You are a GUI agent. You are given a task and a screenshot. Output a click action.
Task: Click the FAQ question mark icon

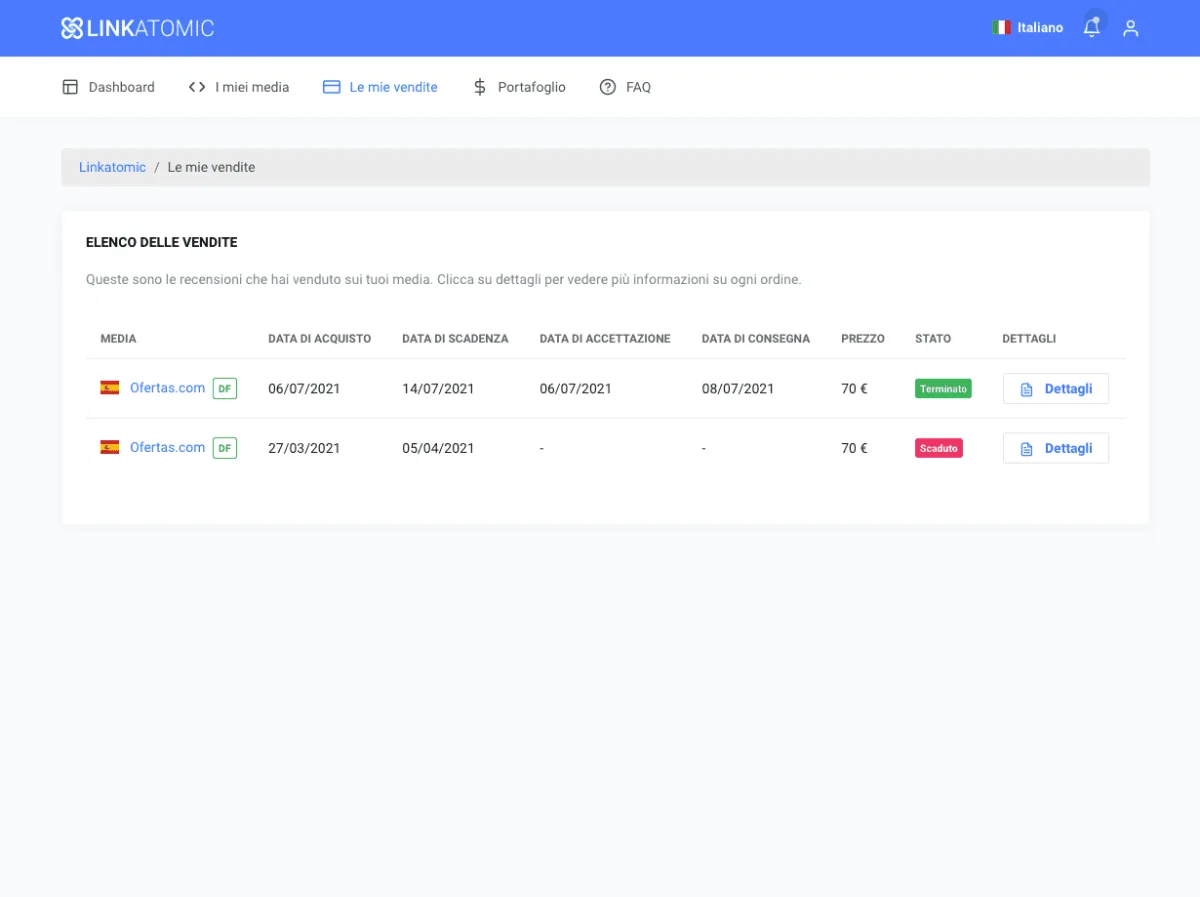coord(607,87)
